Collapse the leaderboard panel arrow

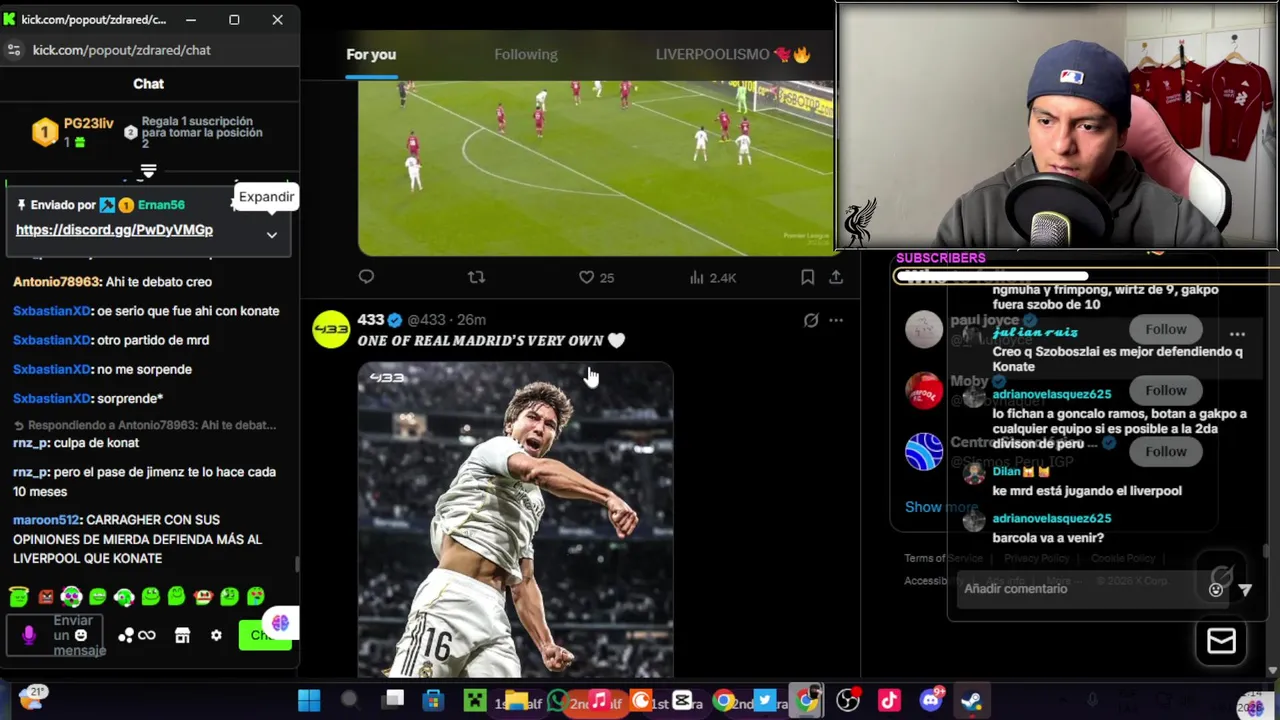tap(148, 172)
